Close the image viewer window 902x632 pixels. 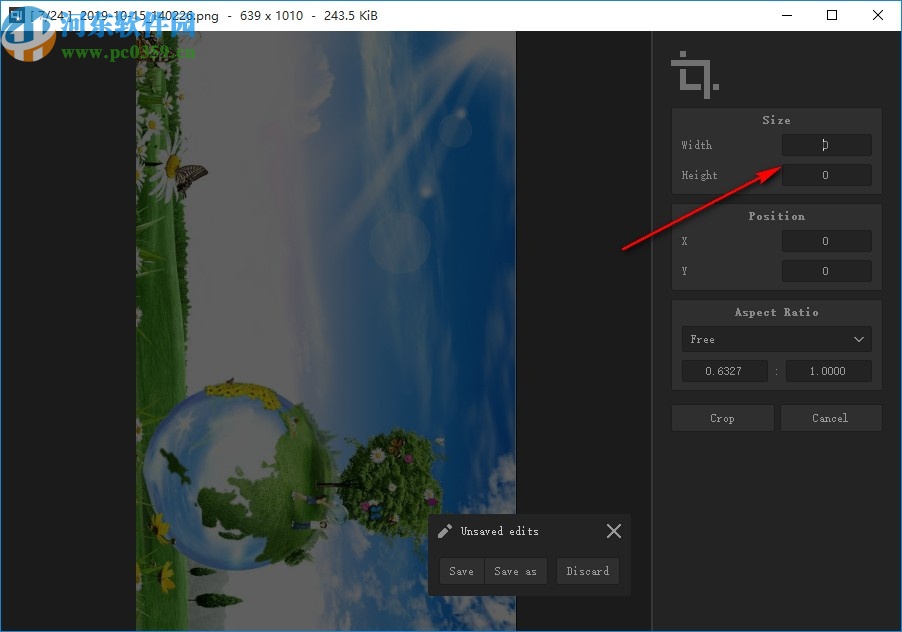(x=878, y=16)
